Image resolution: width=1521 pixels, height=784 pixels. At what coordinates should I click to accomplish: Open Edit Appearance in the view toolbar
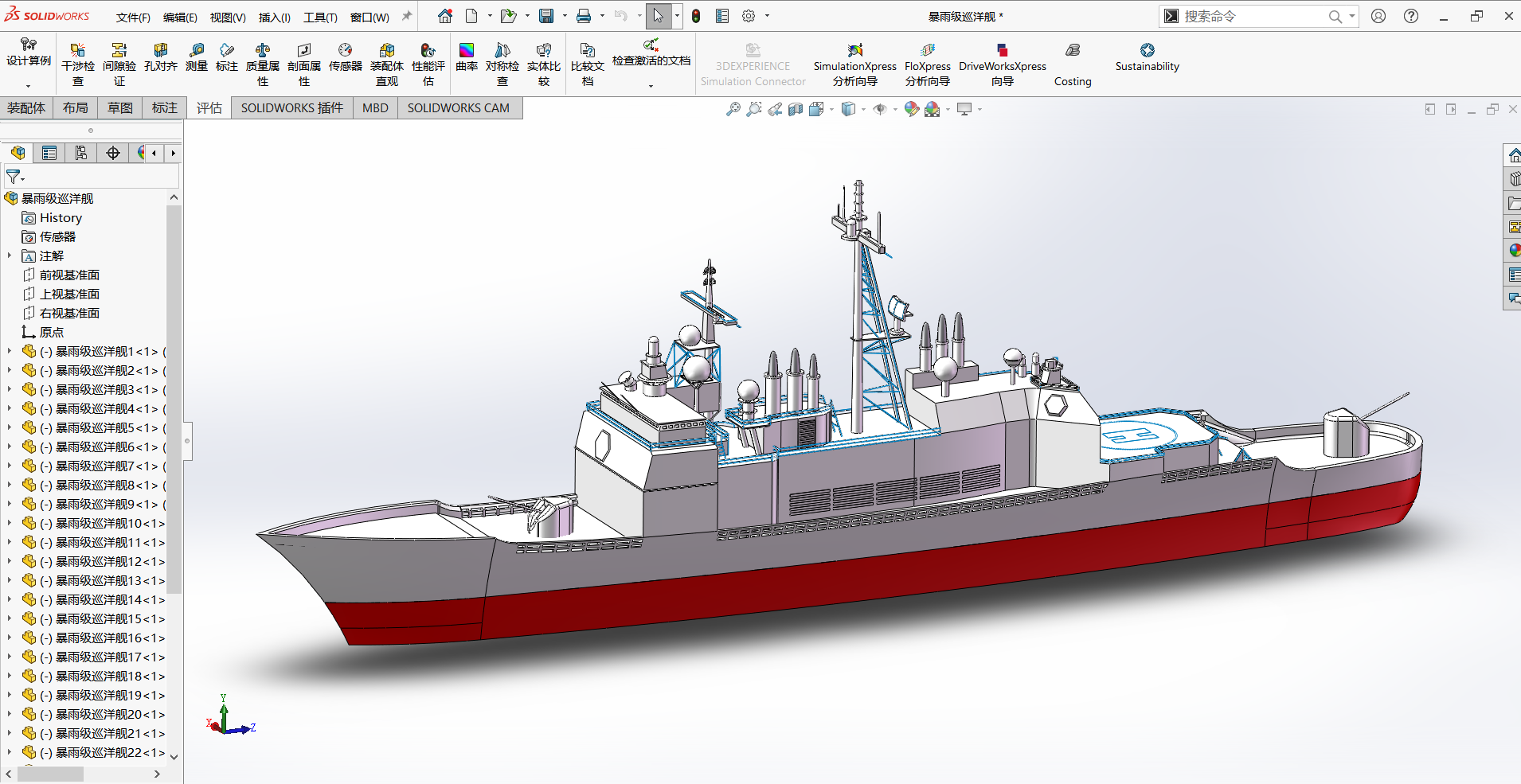912,109
